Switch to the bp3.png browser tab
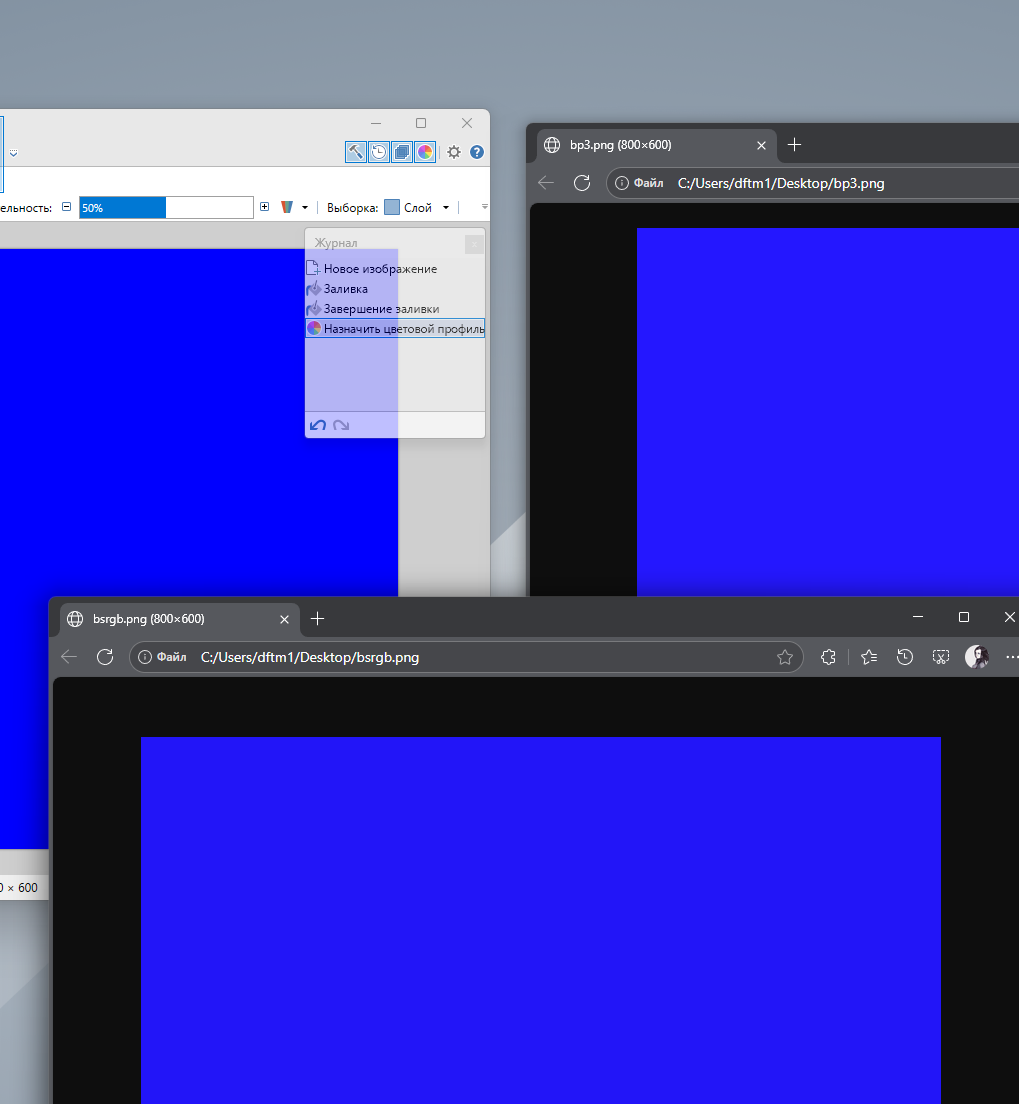Viewport: 1019px width, 1104px height. point(656,145)
